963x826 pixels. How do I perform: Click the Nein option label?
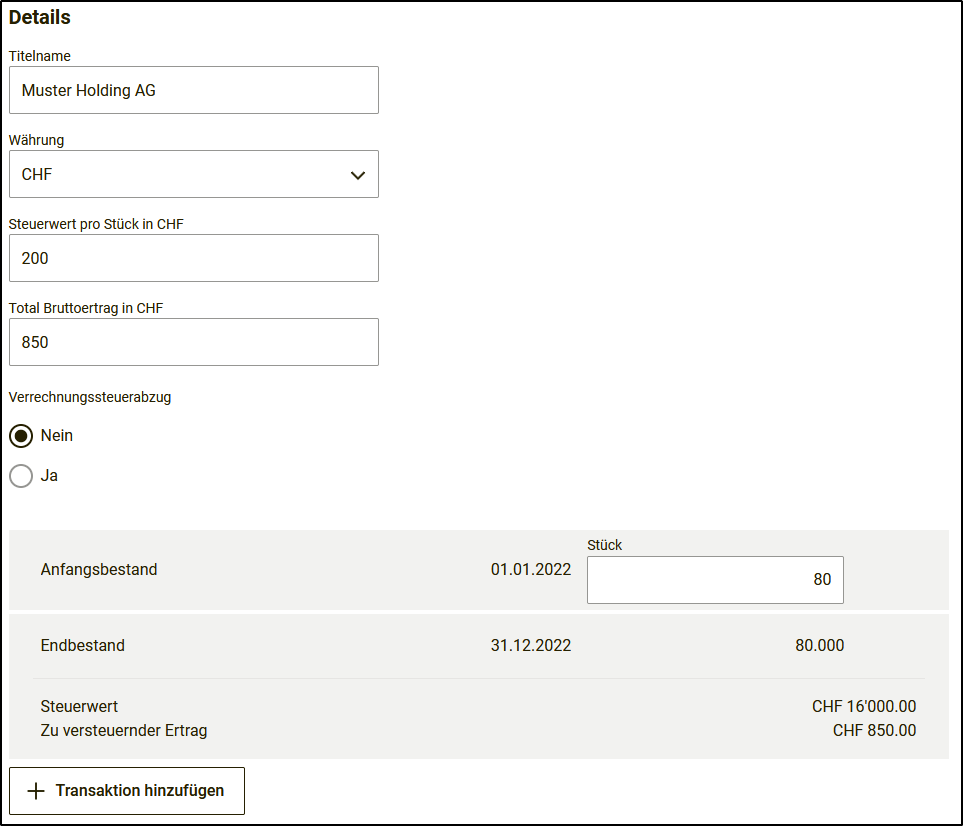coord(57,435)
